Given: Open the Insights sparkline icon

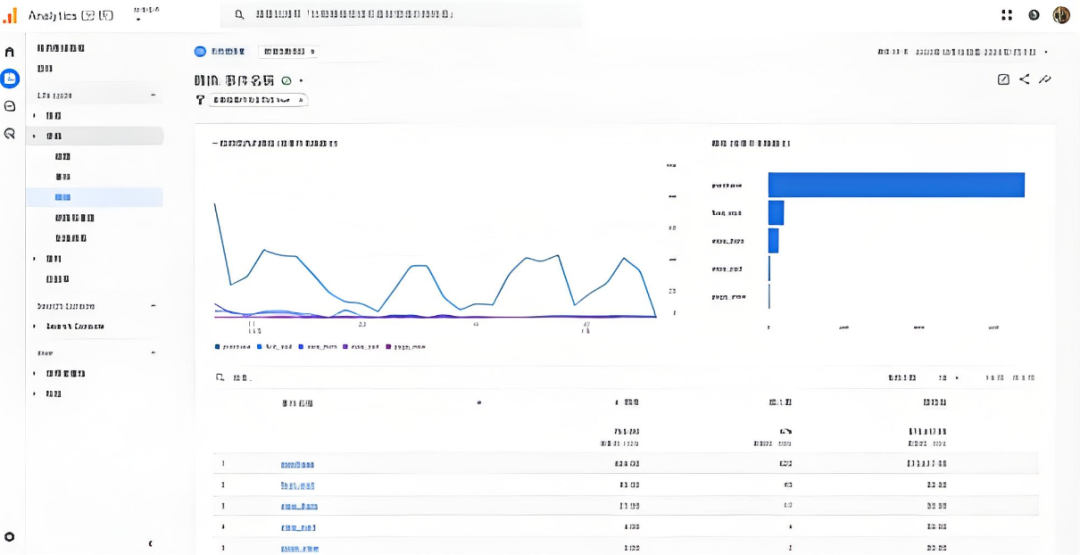Looking at the screenshot, I should coord(1045,80).
